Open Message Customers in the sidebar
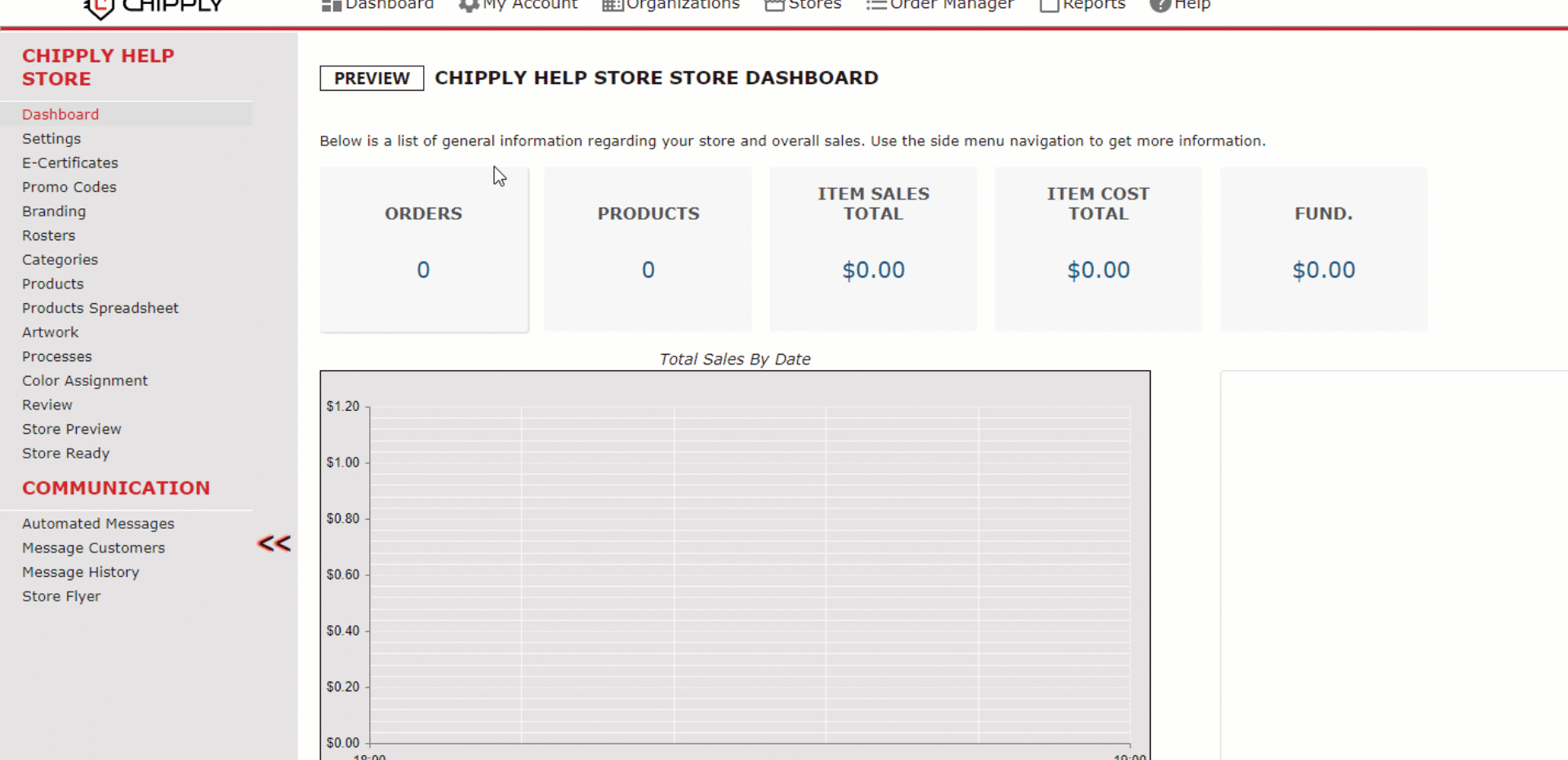The height and width of the screenshot is (760, 1568). [x=94, y=548]
